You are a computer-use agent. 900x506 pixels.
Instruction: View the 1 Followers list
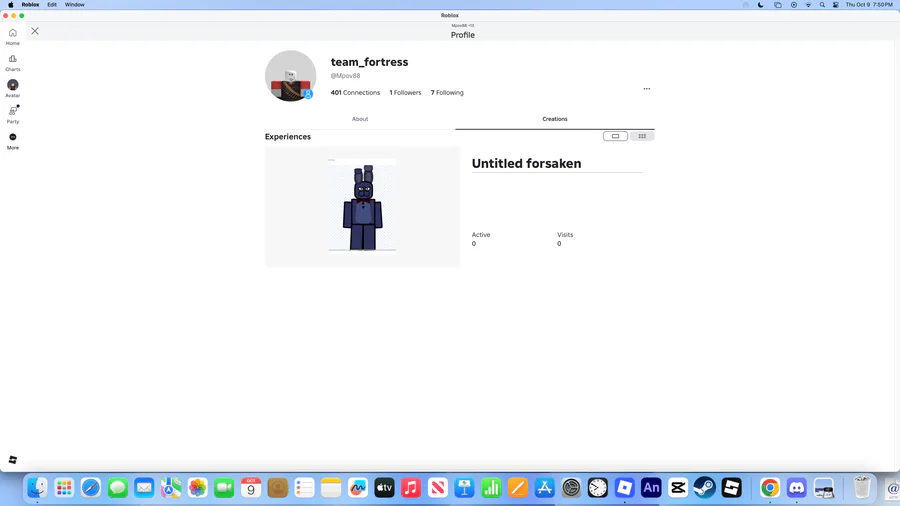click(x=405, y=92)
